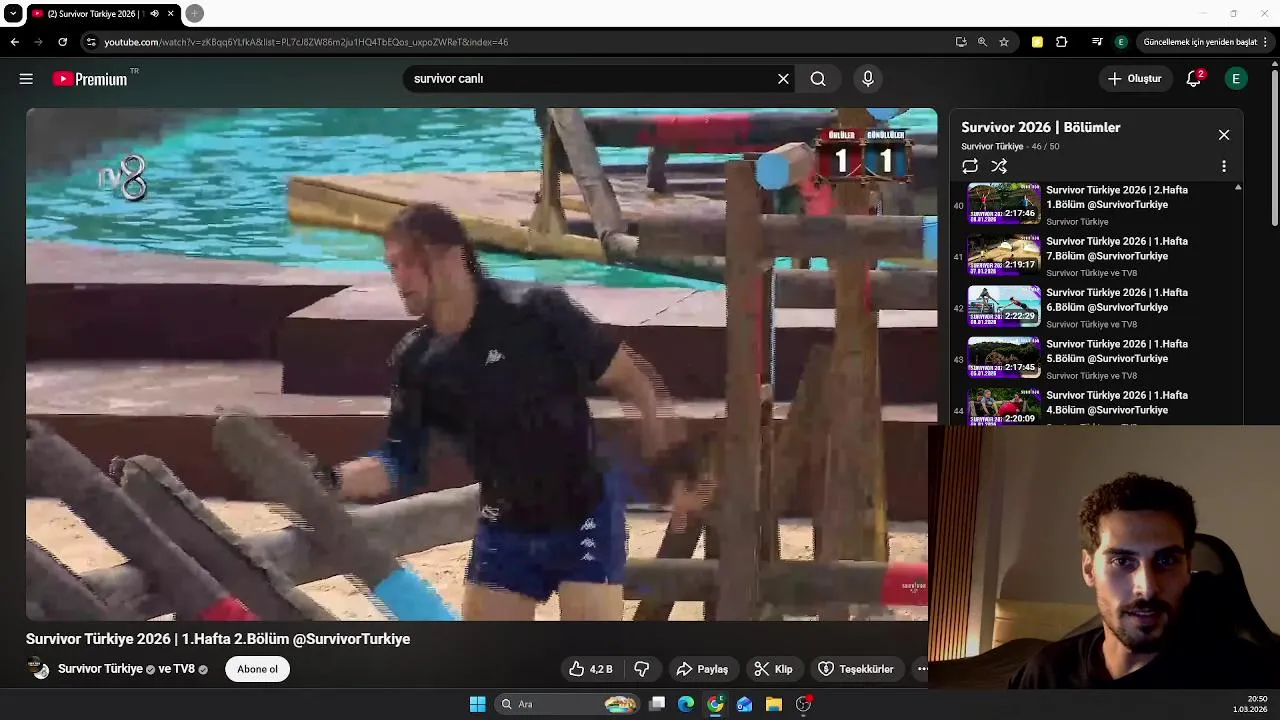Open the zoom magnifier in address bar

point(982,42)
